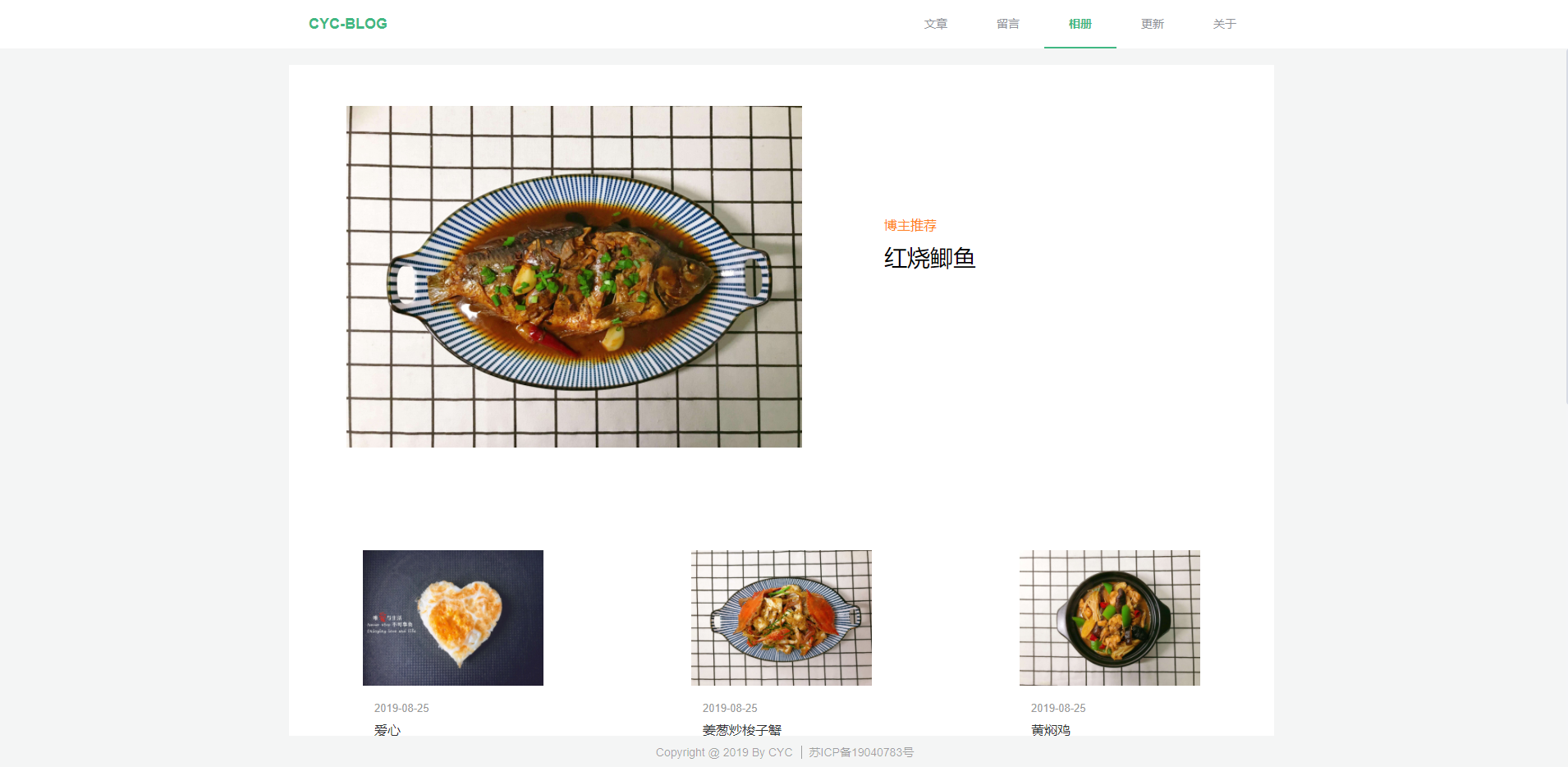This screenshot has height=767, width=1568.
Task: Open the 文章 navigation tab
Action: coord(936,24)
